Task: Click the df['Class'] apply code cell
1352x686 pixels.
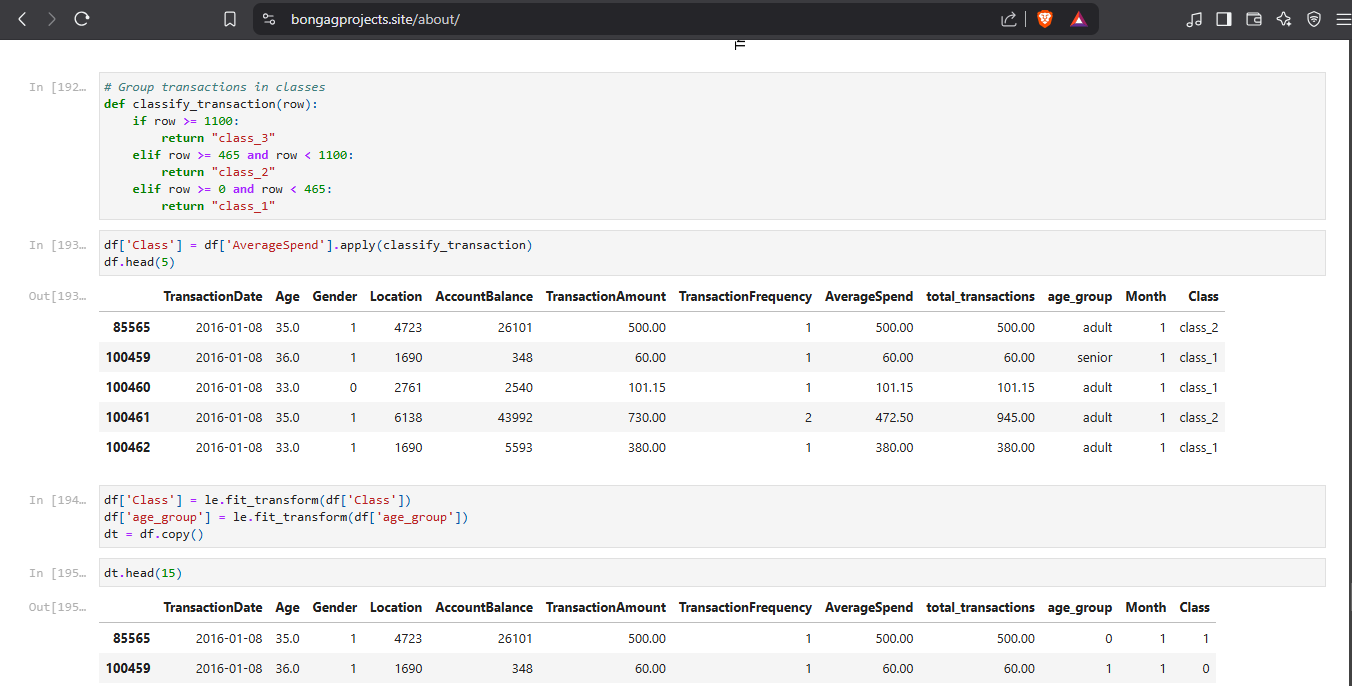Action: (712, 253)
